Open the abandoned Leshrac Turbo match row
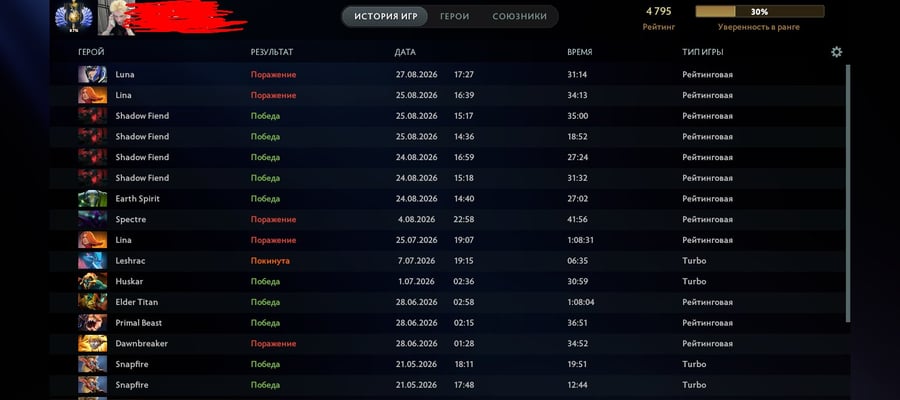 (448, 261)
